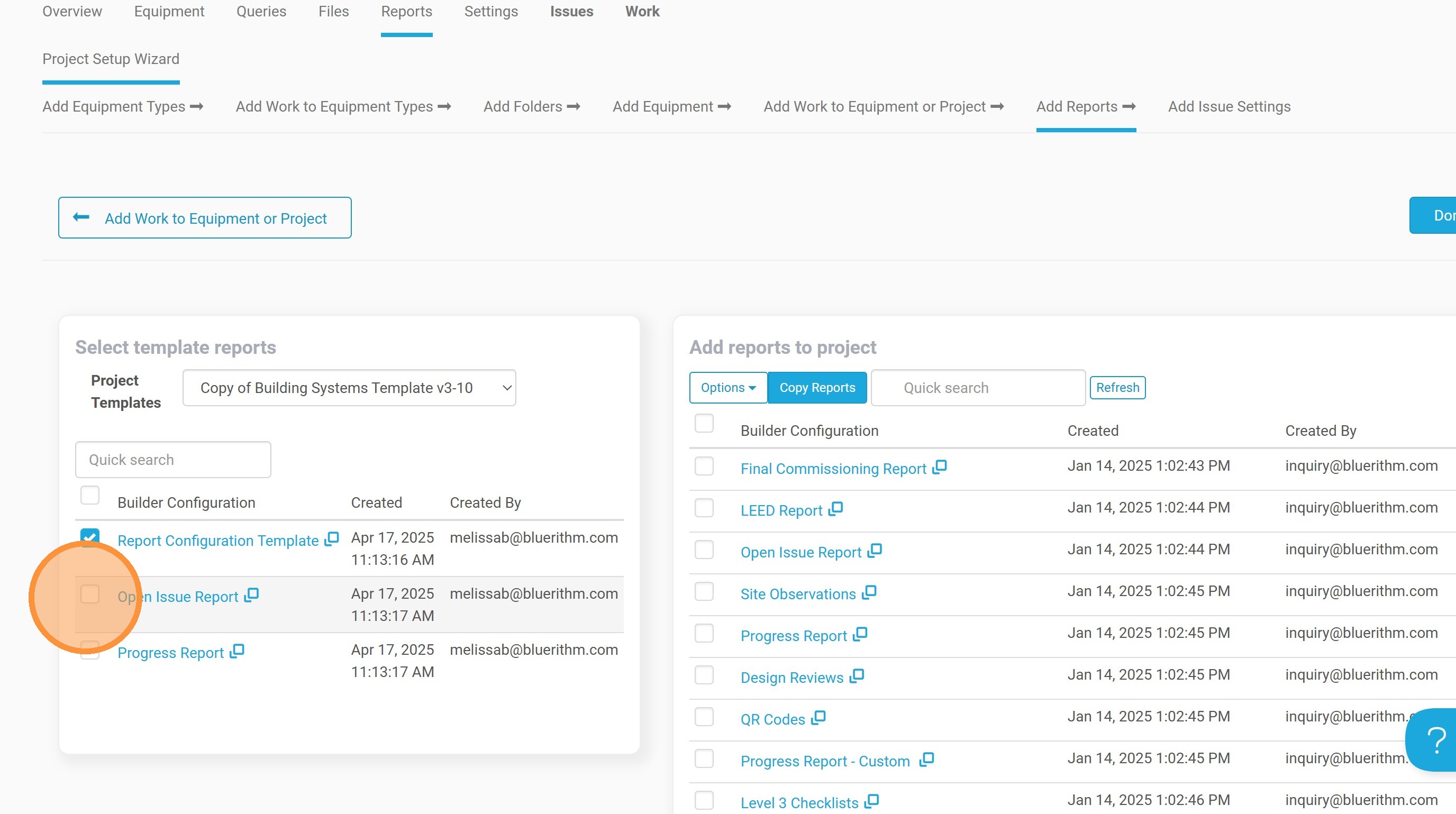Image resolution: width=1456 pixels, height=814 pixels.
Task: Click the copy icon next to LEED Report
Action: coord(836,508)
